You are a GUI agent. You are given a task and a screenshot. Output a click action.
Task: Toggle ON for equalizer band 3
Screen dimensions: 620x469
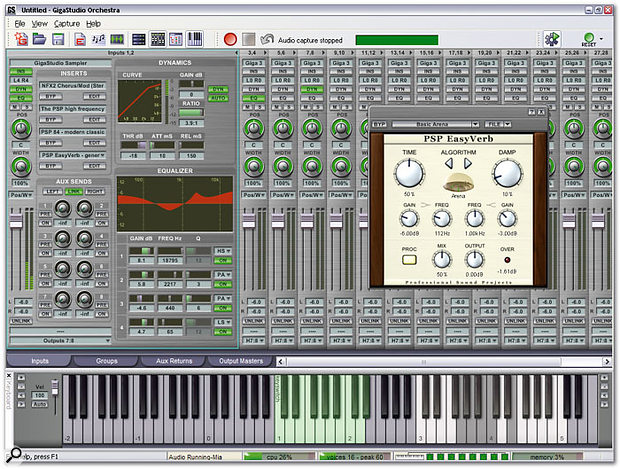pyautogui.click(x=223, y=308)
